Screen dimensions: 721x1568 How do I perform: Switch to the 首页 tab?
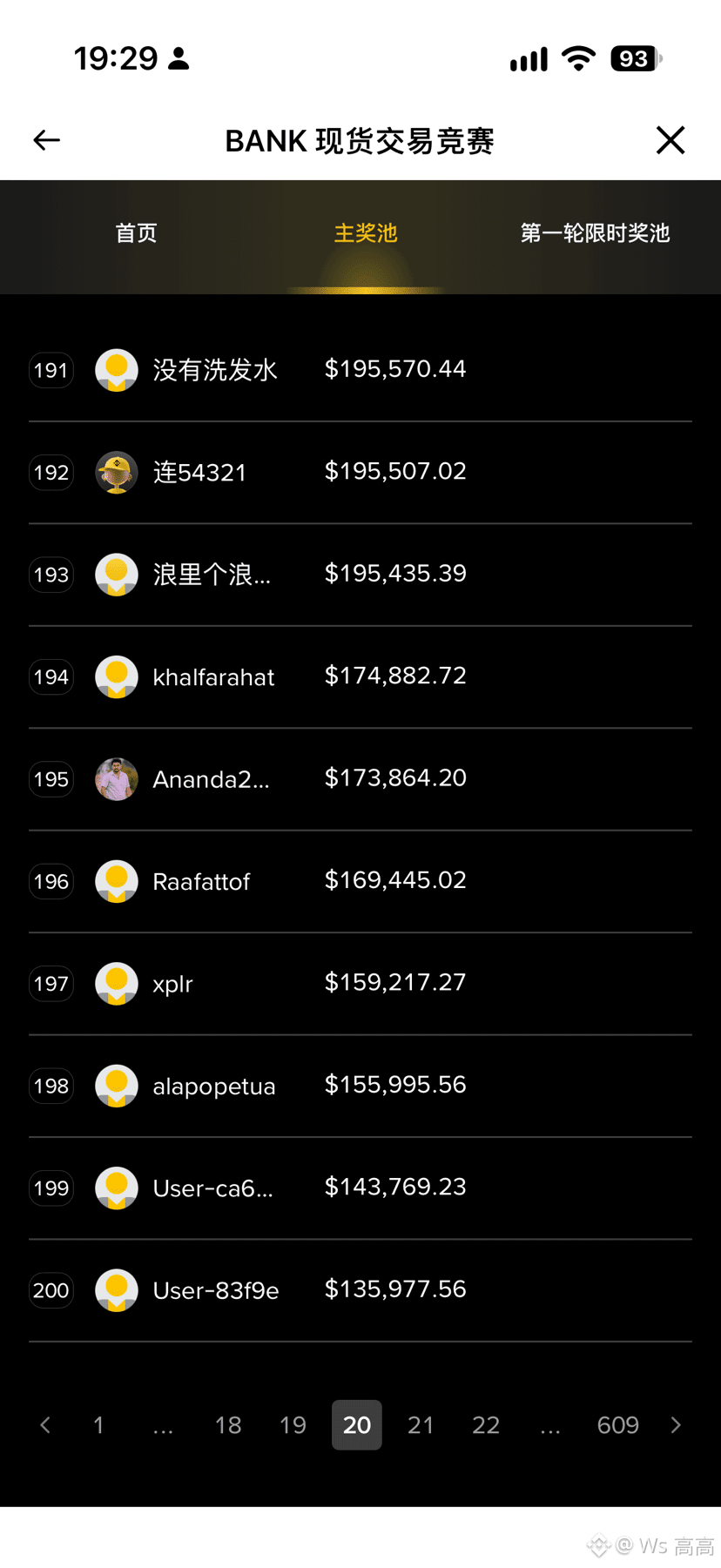(x=137, y=233)
